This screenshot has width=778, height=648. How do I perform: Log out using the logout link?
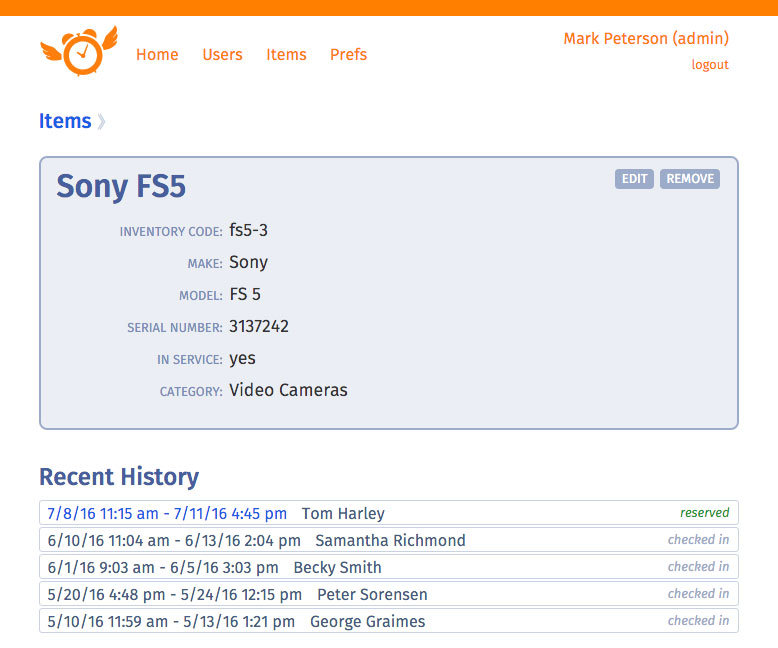710,65
